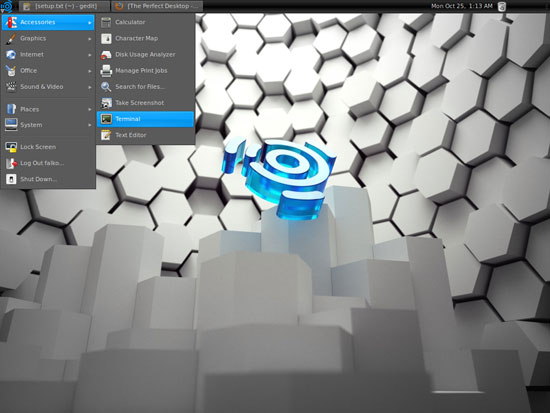Click the Take Screenshot icon
The height and width of the screenshot is (413, 550).
[x=106, y=103]
